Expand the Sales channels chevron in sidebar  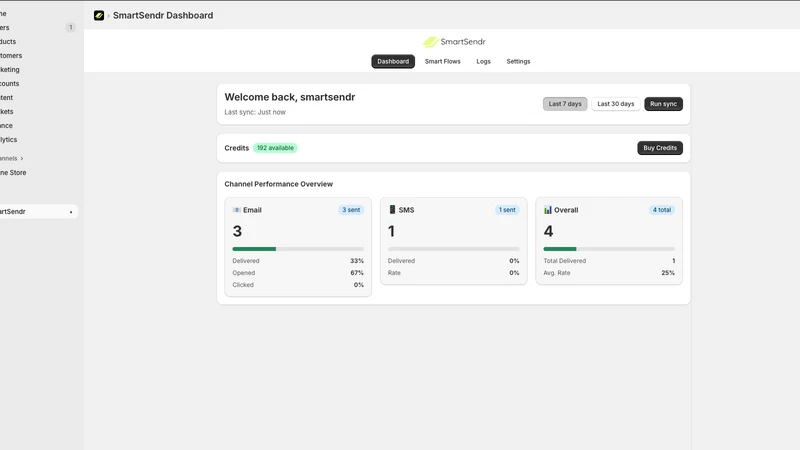pyautogui.click(x=22, y=159)
